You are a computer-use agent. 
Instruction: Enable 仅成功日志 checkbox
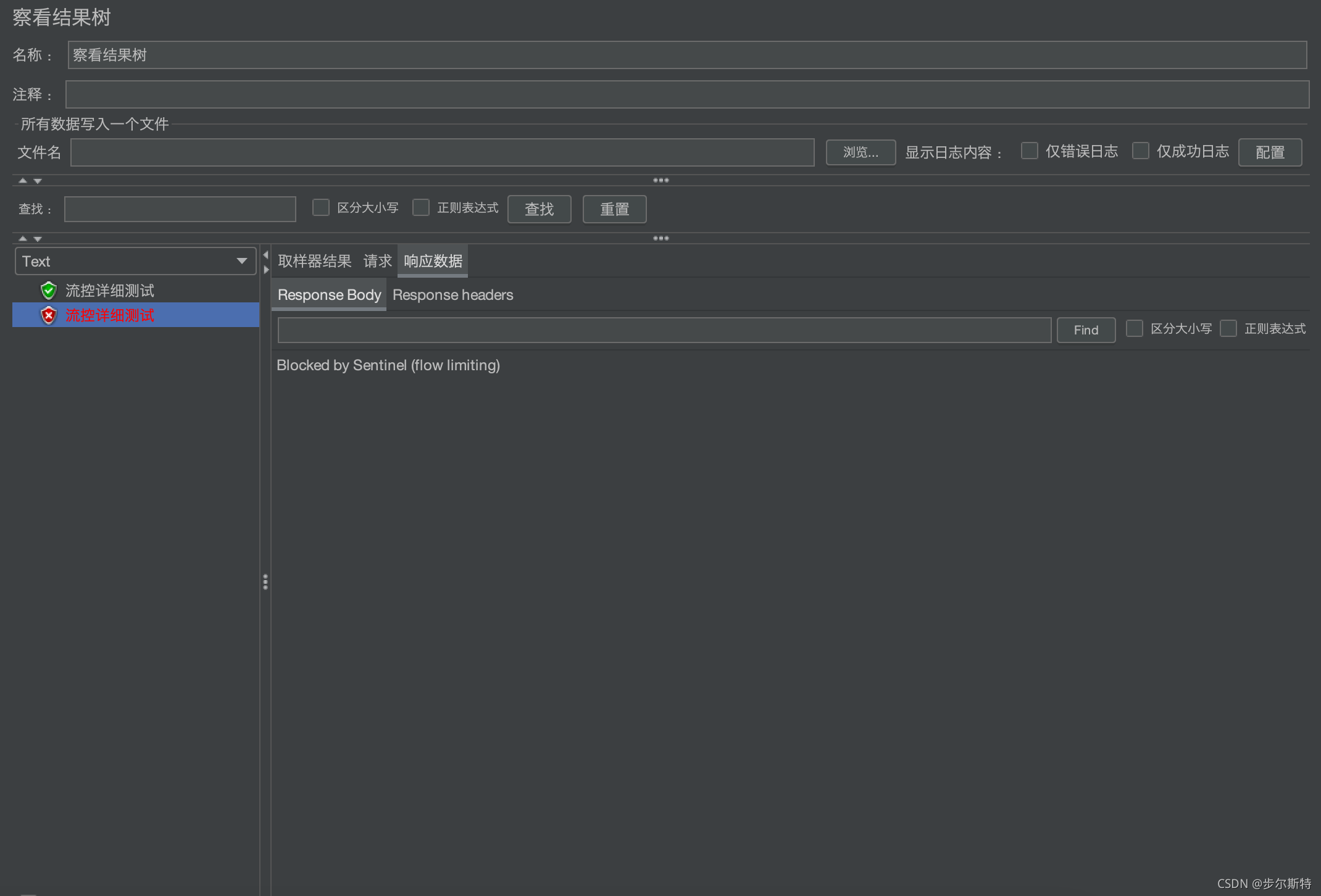point(1140,151)
